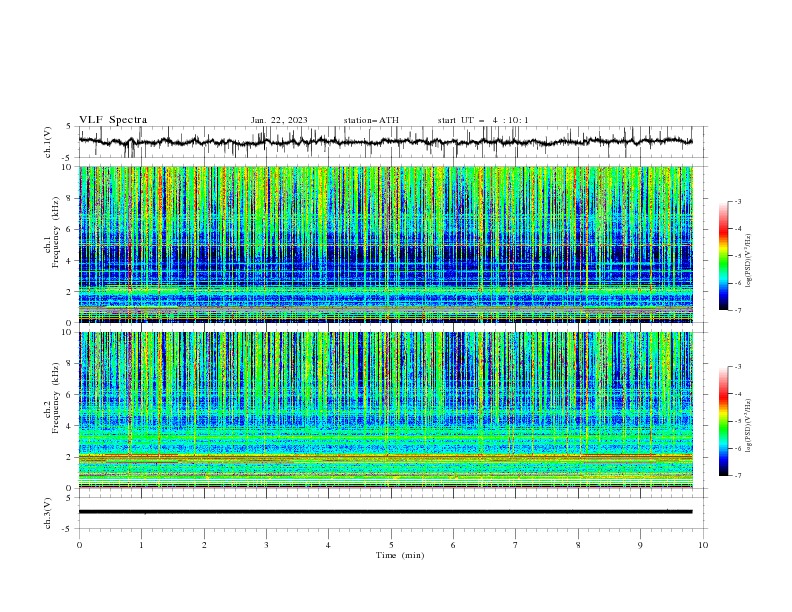Image resolution: width=792 pixels, height=612 pixels.
Task: Click tick "7" on the Time axis
Action: (515, 545)
